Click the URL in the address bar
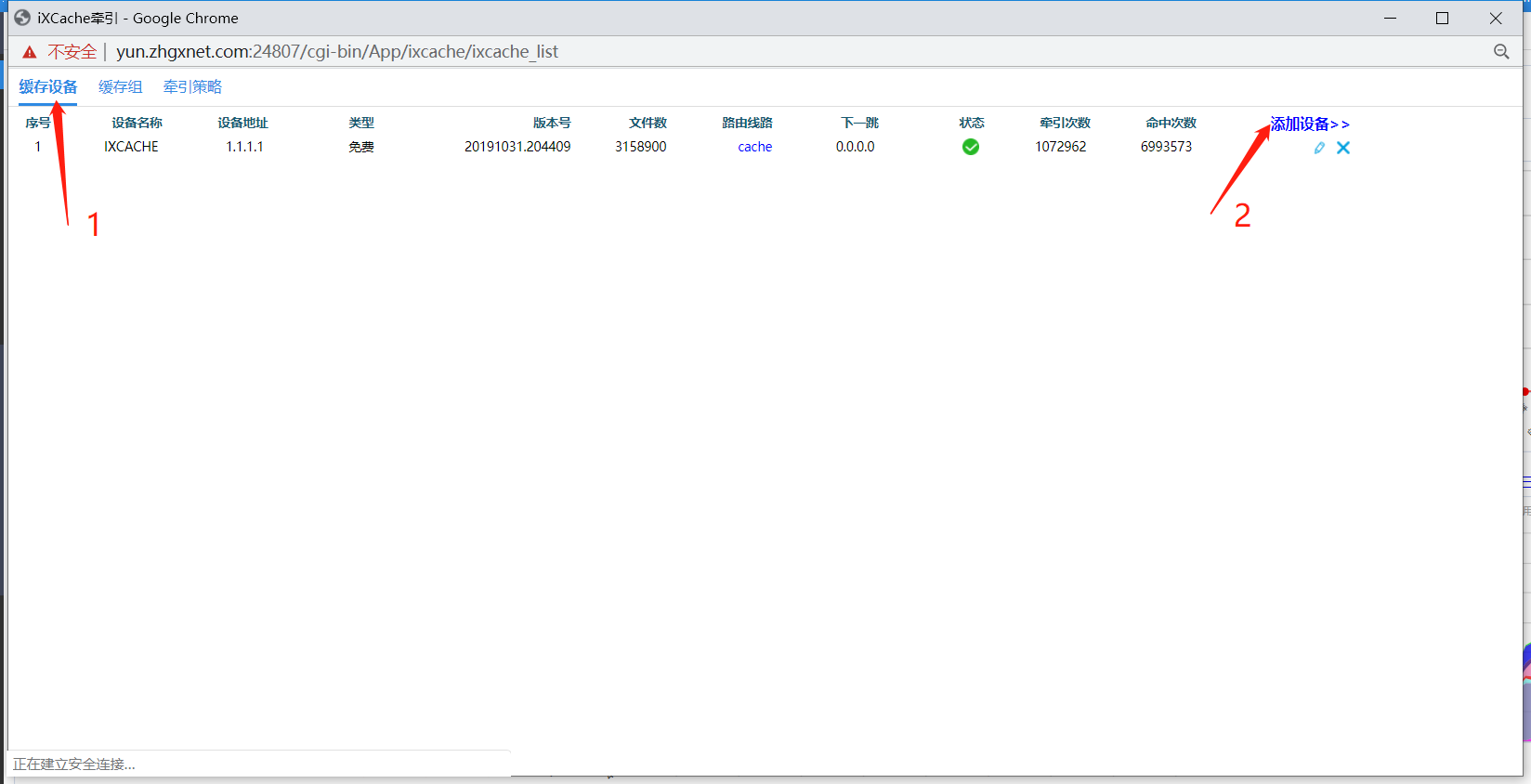The width and height of the screenshot is (1531, 784). 336,52
